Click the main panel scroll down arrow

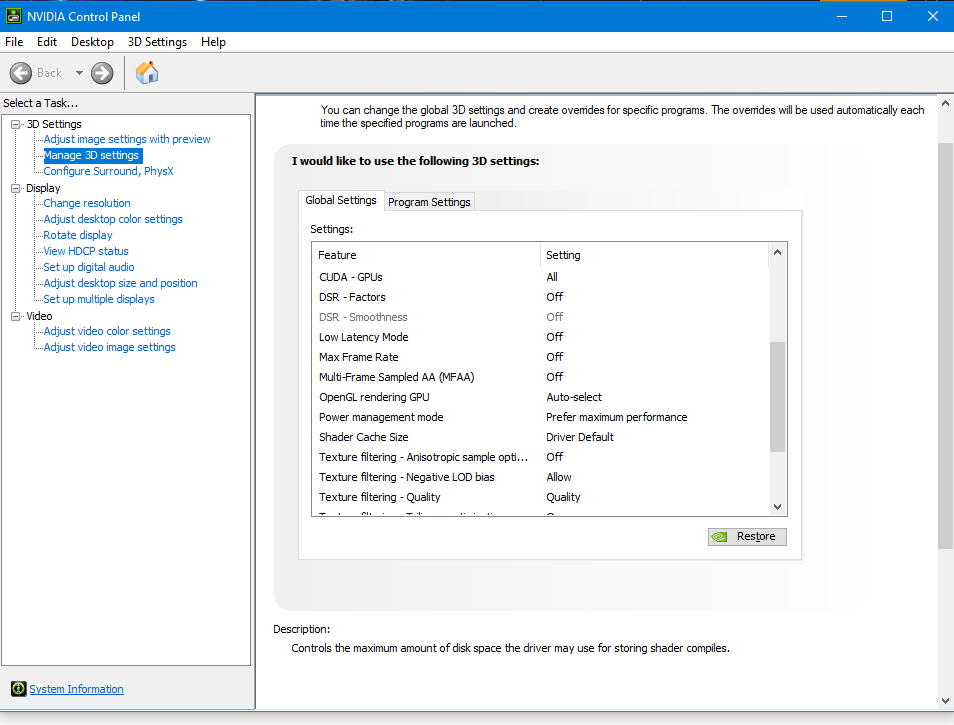coord(945,701)
